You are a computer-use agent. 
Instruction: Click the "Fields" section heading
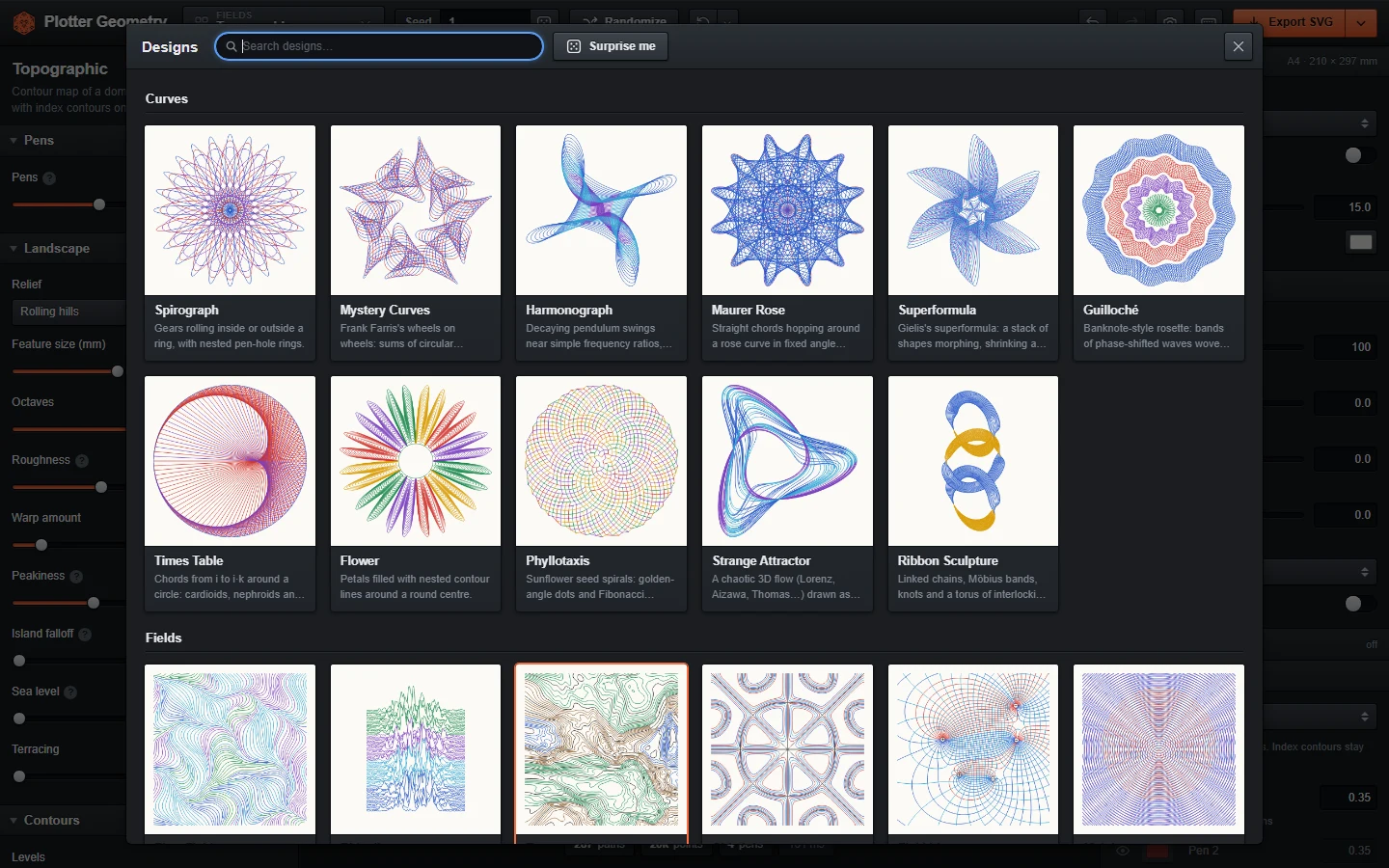point(164,637)
